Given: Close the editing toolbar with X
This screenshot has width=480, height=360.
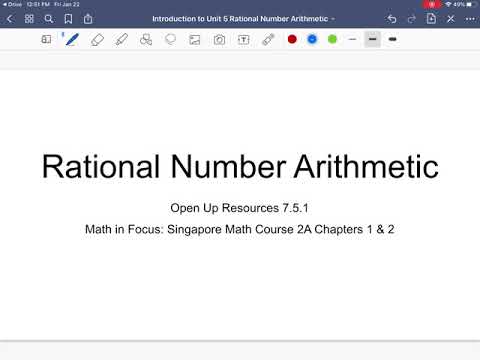Looking at the screenshot, I should point(451,19).
